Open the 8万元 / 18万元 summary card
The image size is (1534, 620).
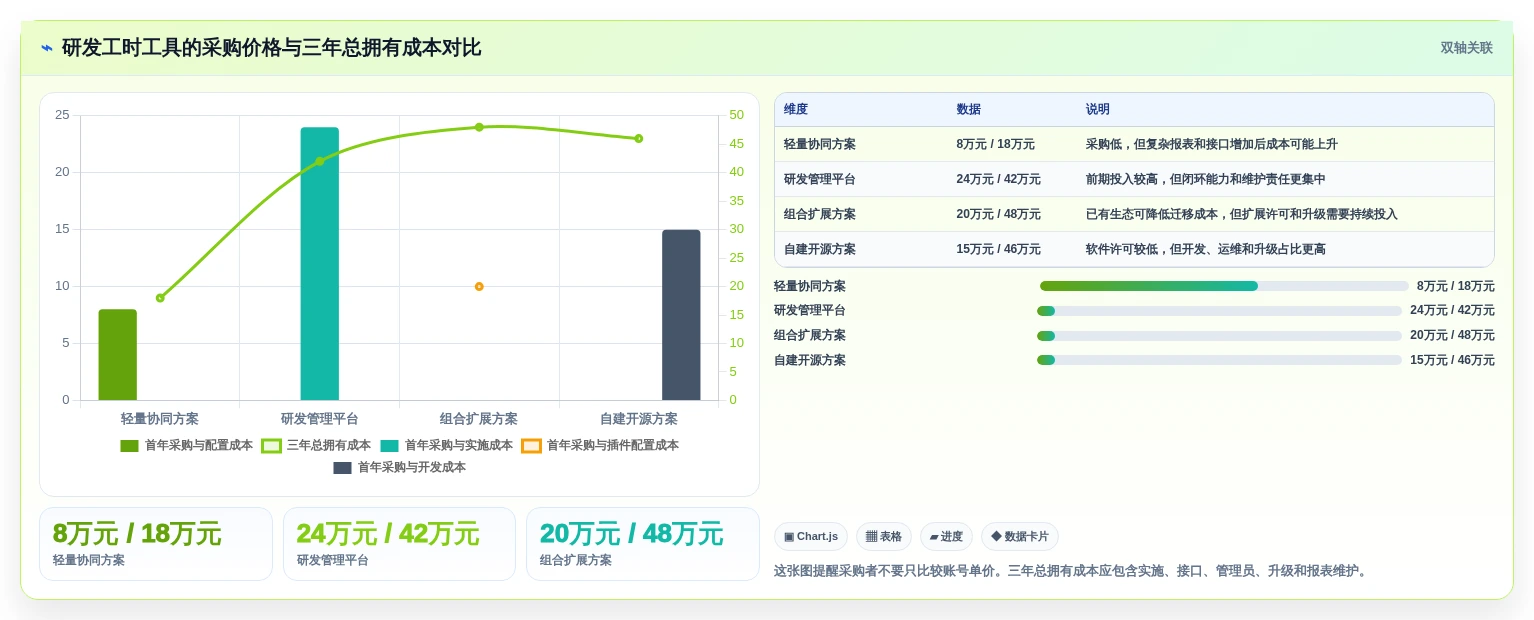click(156, 544)
